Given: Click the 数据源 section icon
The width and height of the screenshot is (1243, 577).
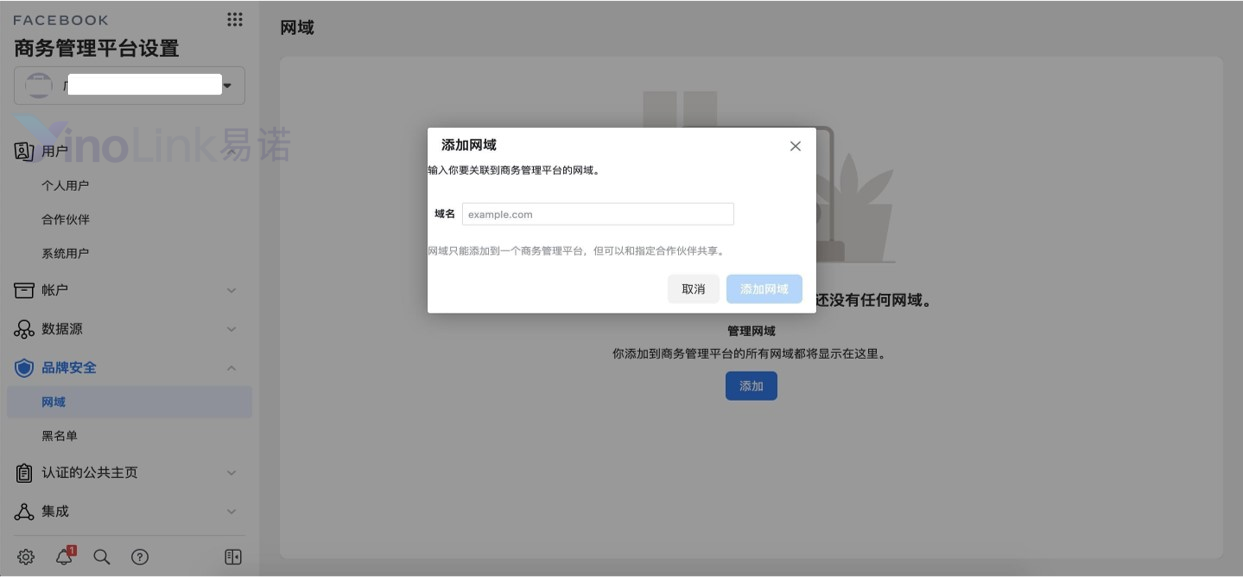Looking at the screenshot, I should coord(24,329).
